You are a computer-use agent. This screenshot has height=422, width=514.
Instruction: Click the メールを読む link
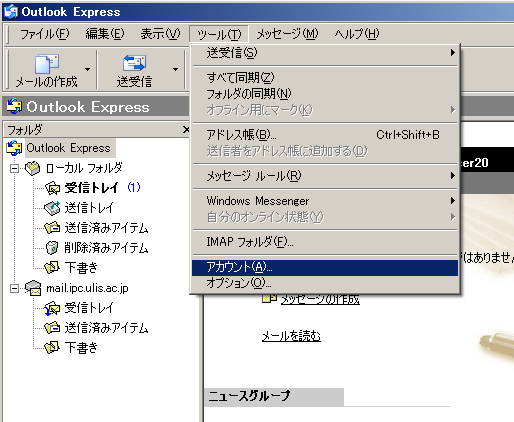[x=291, y=336]
